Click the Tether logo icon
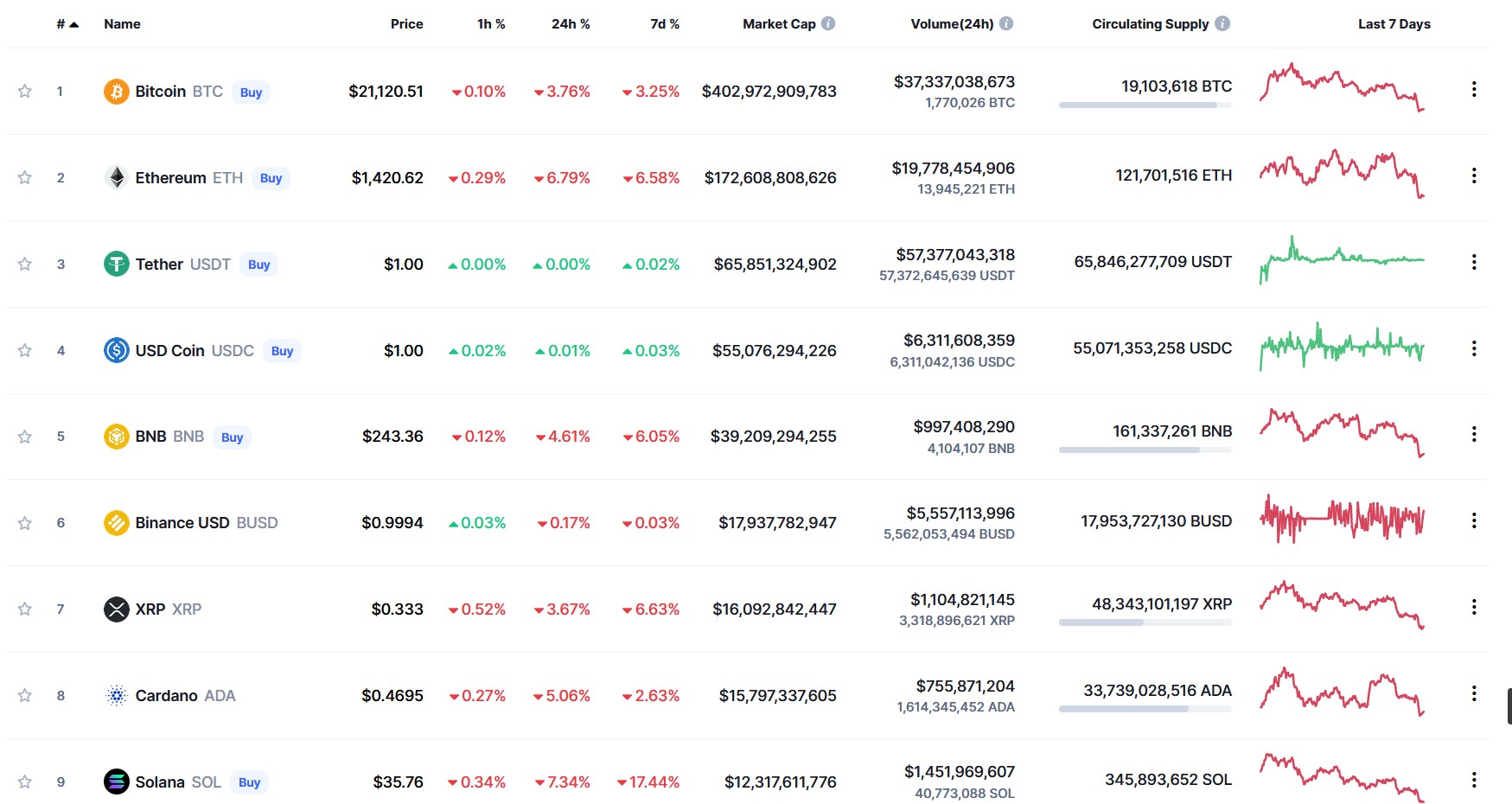 (x=116, y=264)
